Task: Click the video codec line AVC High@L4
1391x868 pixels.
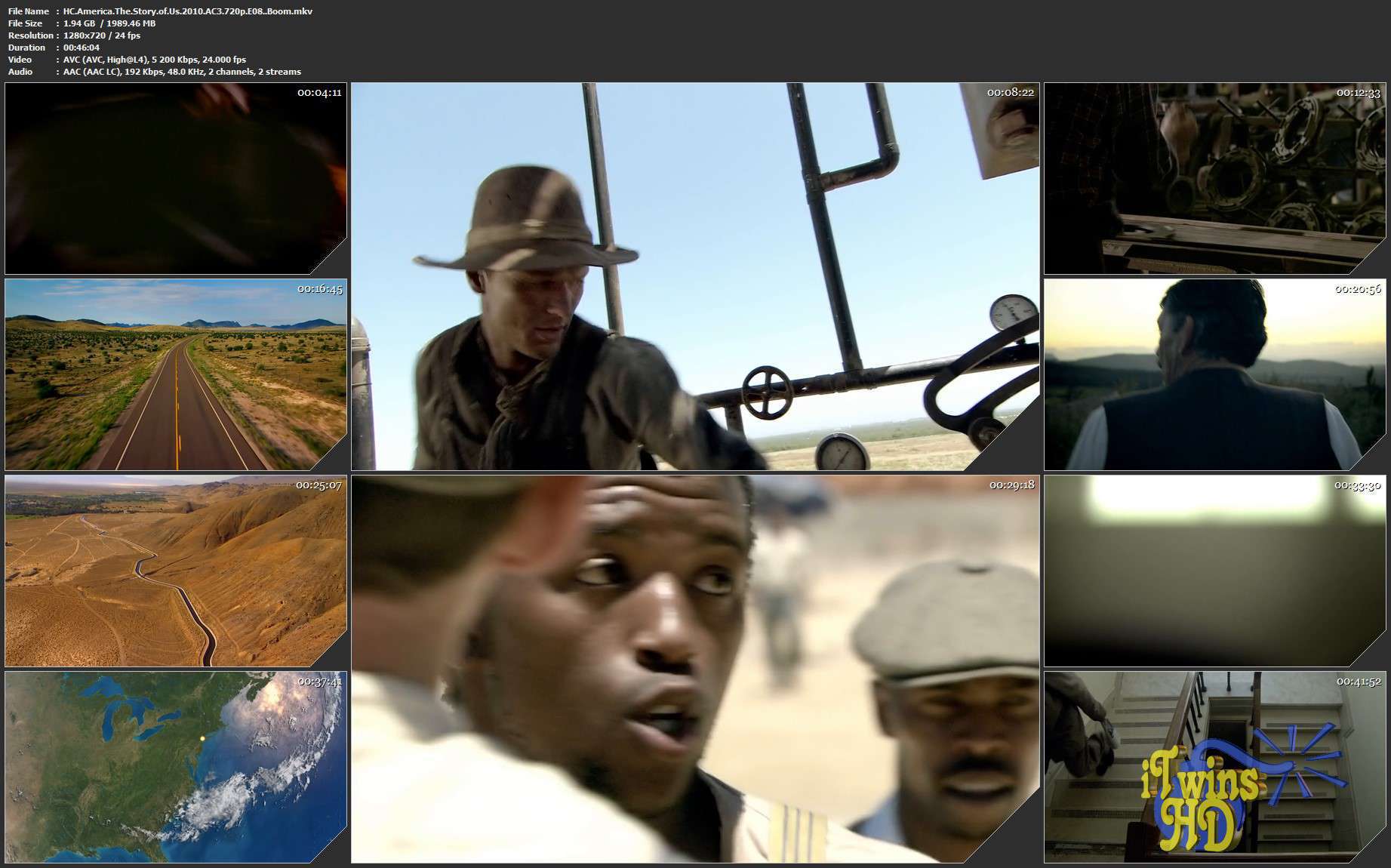Action: [155, 60]
